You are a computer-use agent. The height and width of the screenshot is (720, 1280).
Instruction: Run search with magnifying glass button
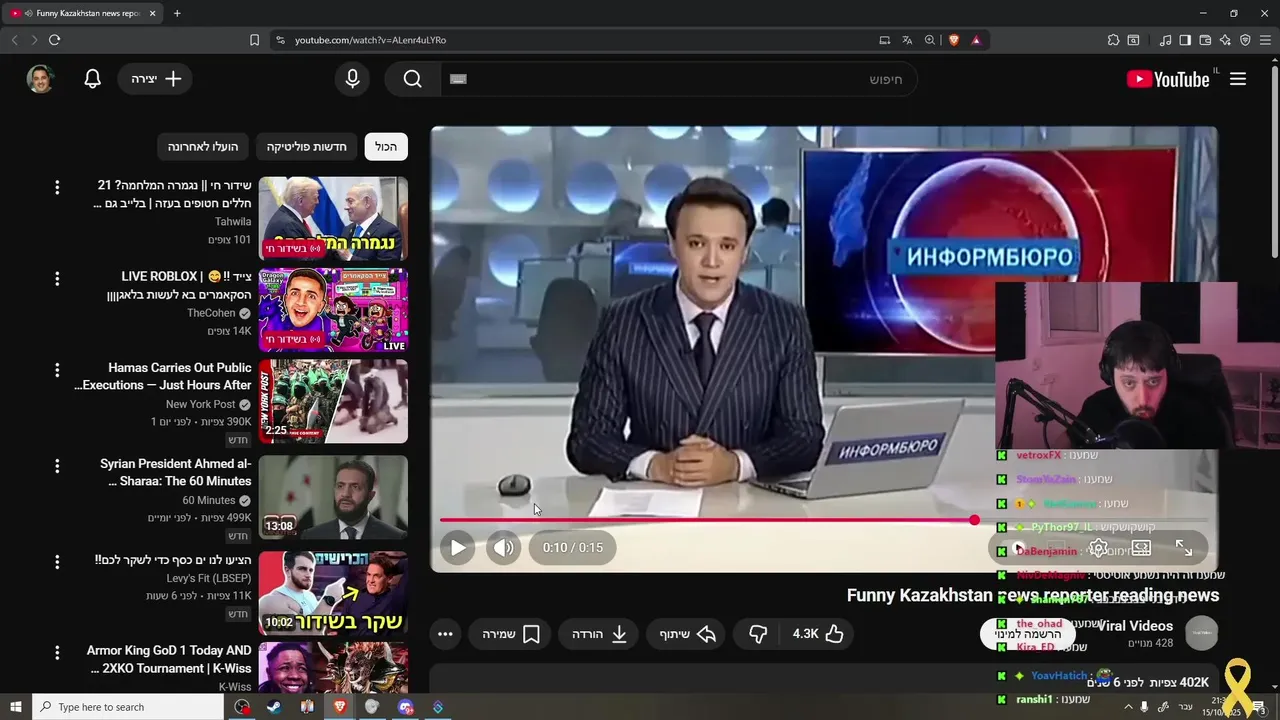tap(412, 79)
